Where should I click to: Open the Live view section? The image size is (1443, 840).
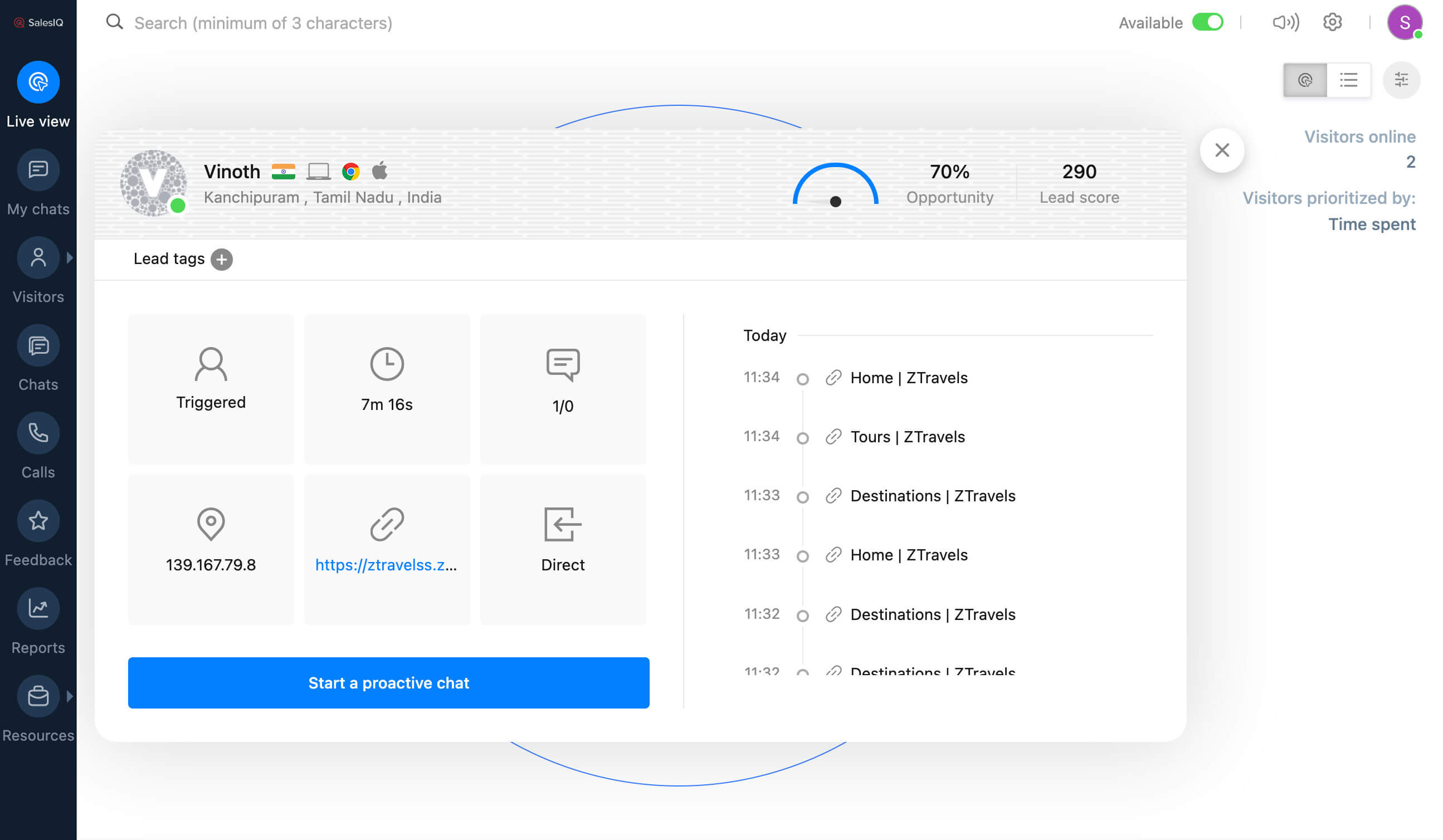38,82
